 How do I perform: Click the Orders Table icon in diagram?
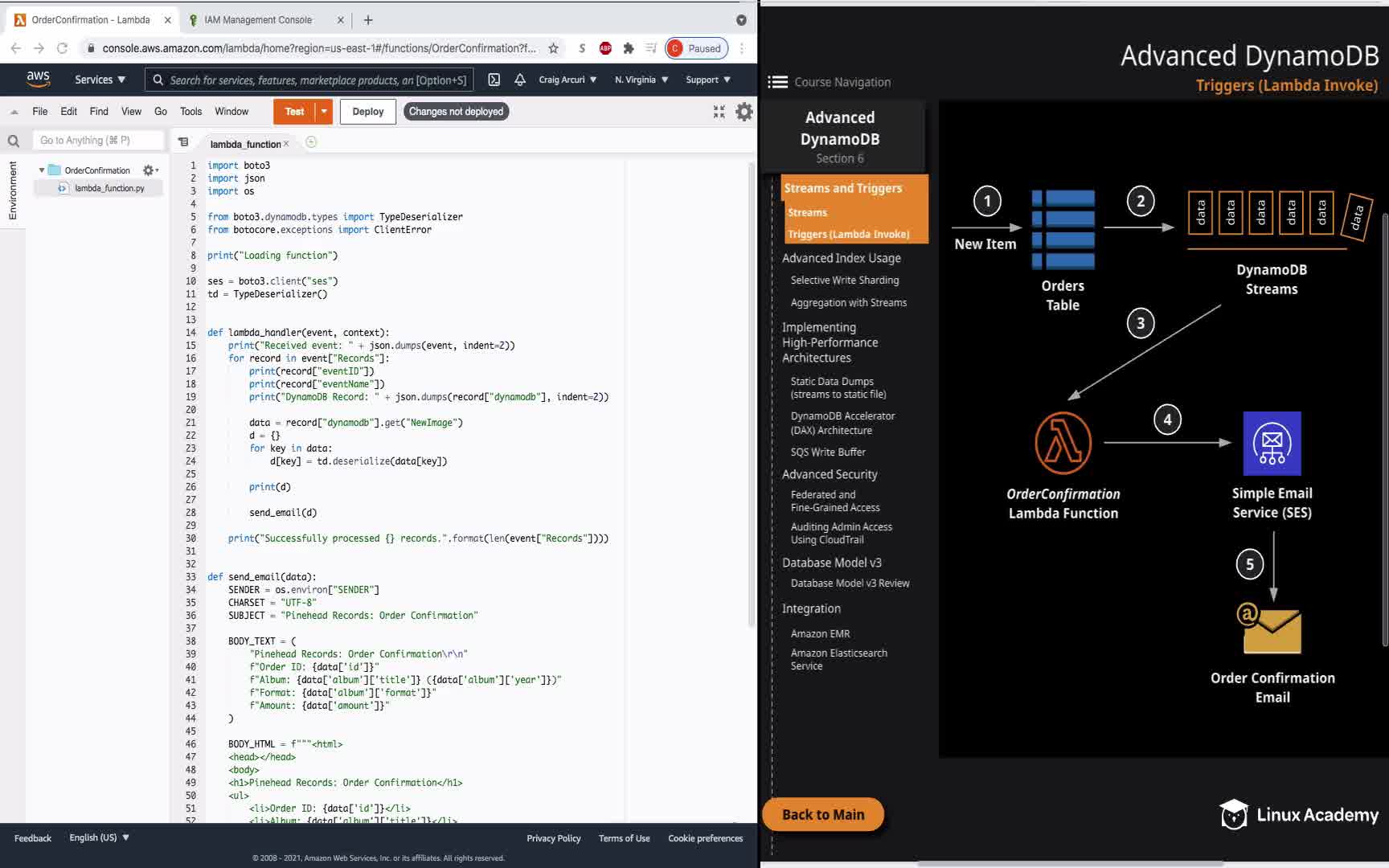1063,229
